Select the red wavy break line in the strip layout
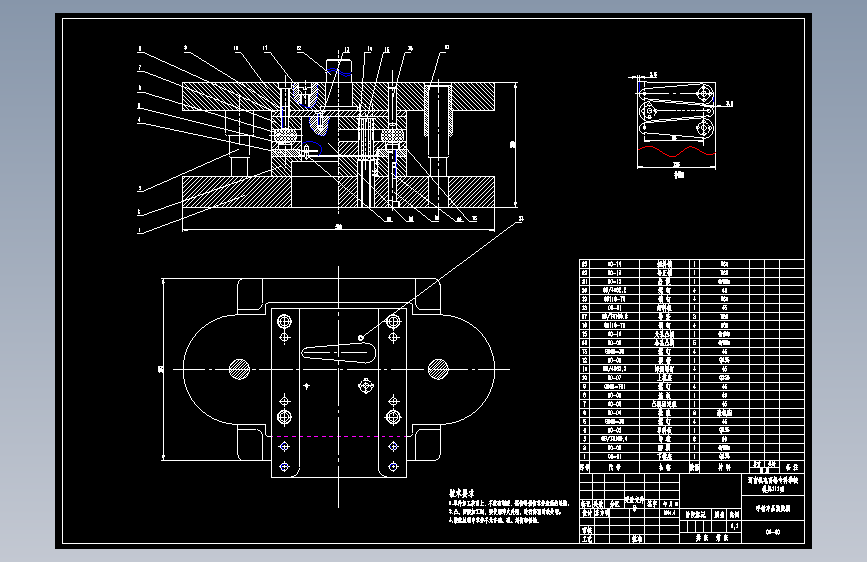The width and height of the screenshot is (867, 562). click(677, 151)
